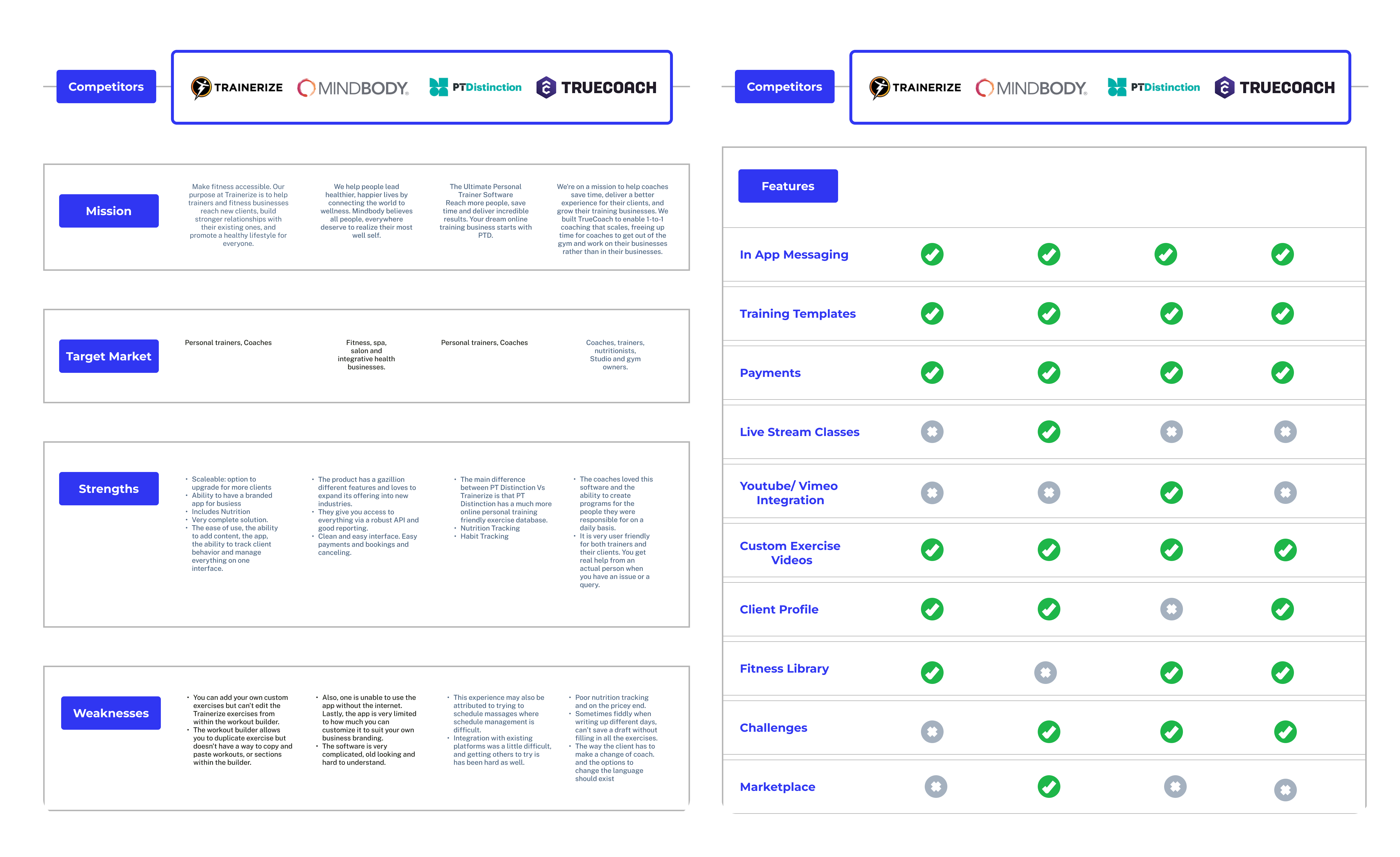Click the PT Distinction logo above the Mission table
This screenshot has height=857, width=1400.
475,87
